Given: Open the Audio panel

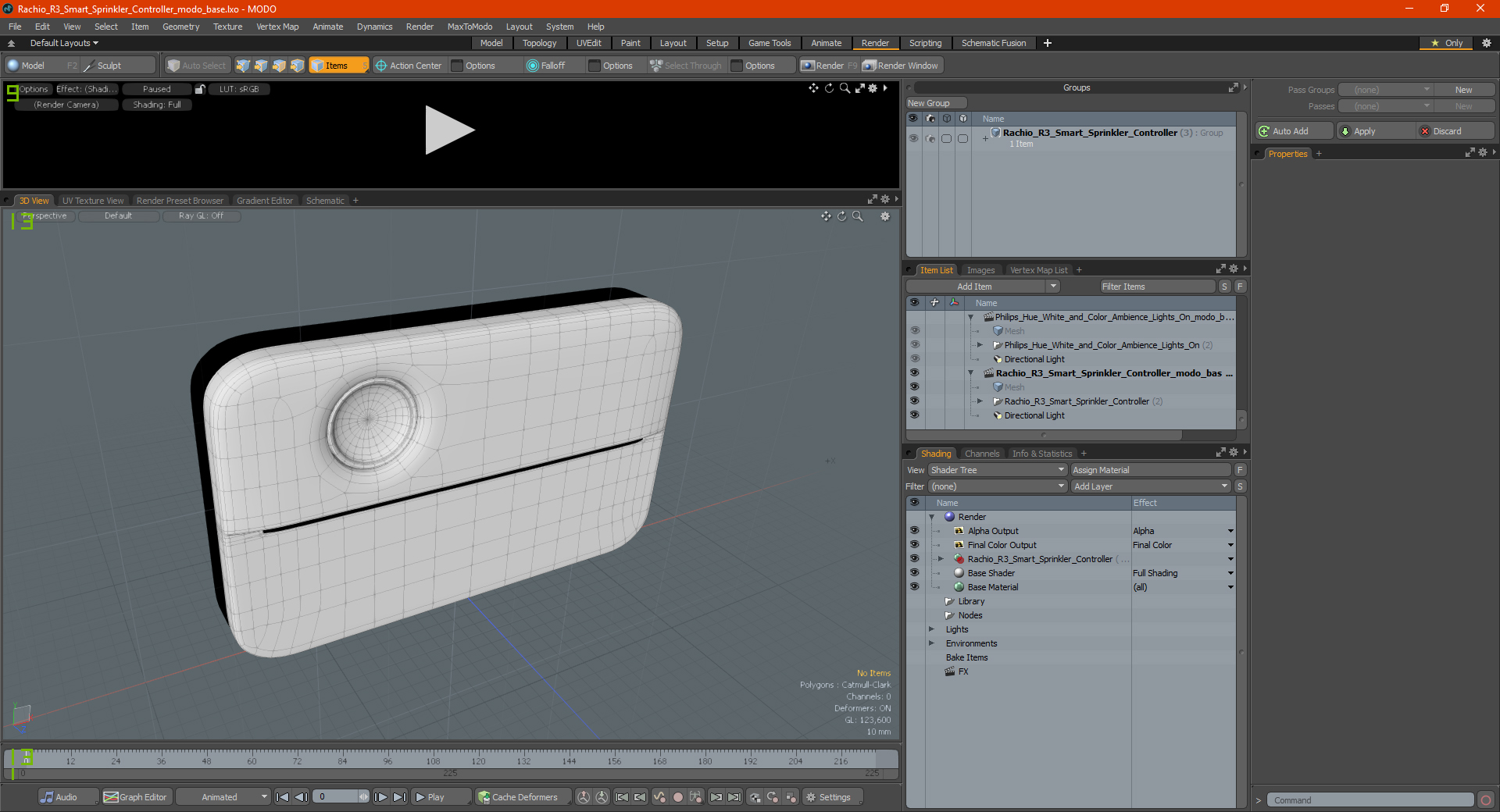Looking at the screenshot, I should tap(68, 797).
